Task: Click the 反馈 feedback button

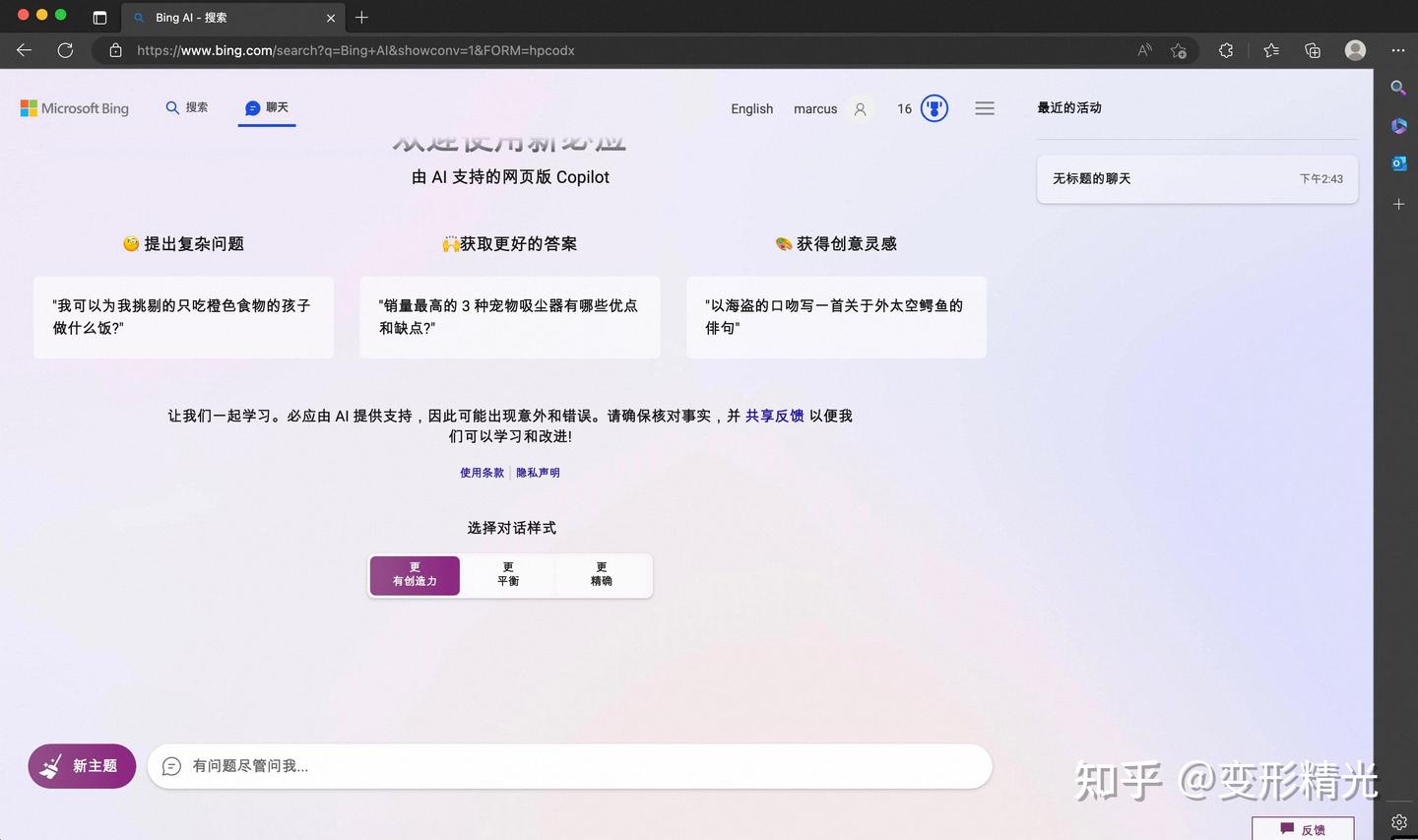Action: click(1303, 829)
